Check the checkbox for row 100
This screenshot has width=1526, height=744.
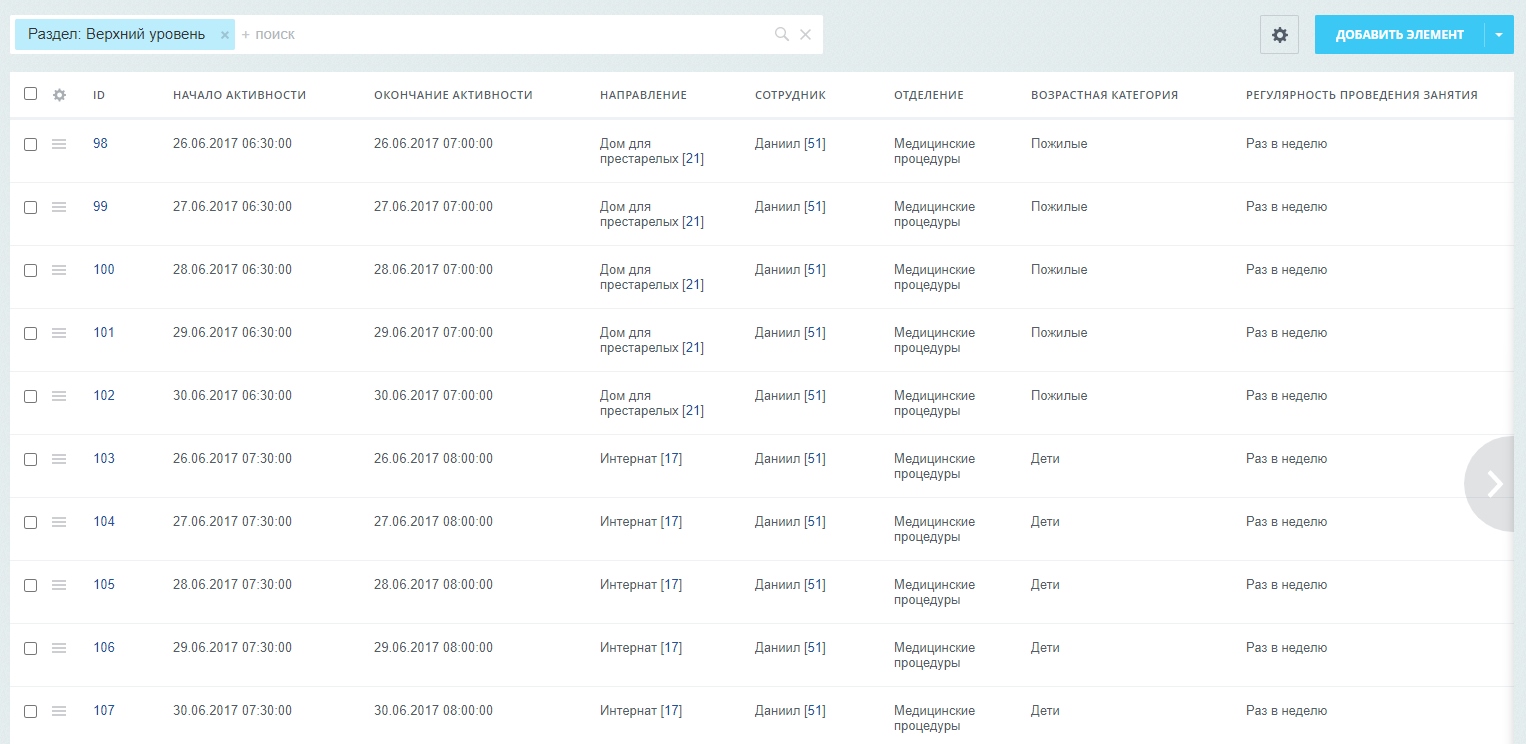click(x=30, y=270)
